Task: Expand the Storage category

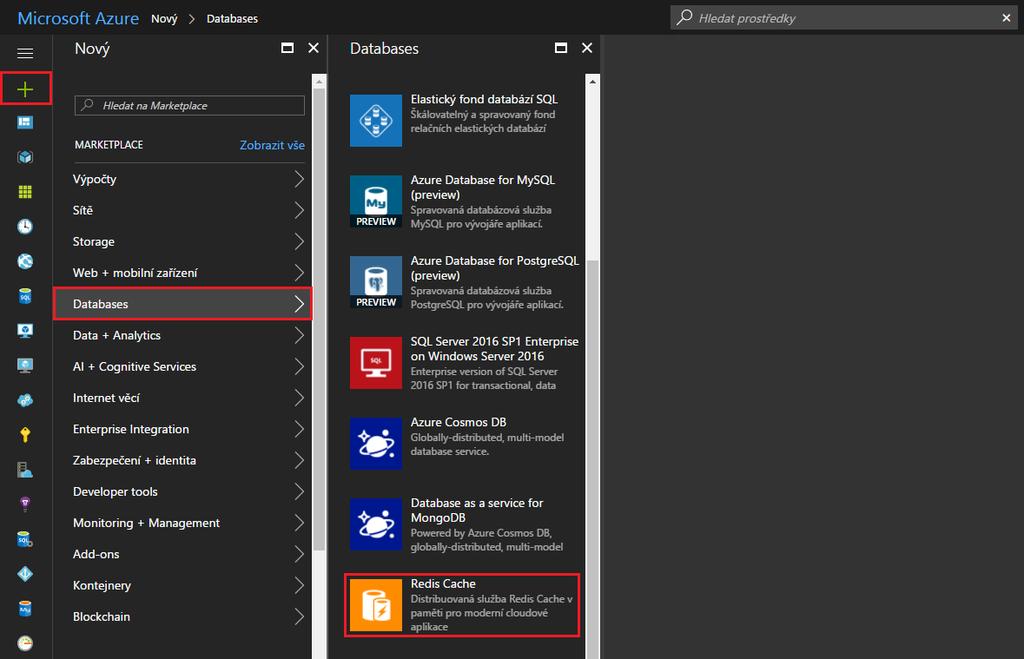Action: tap(183, 242)
